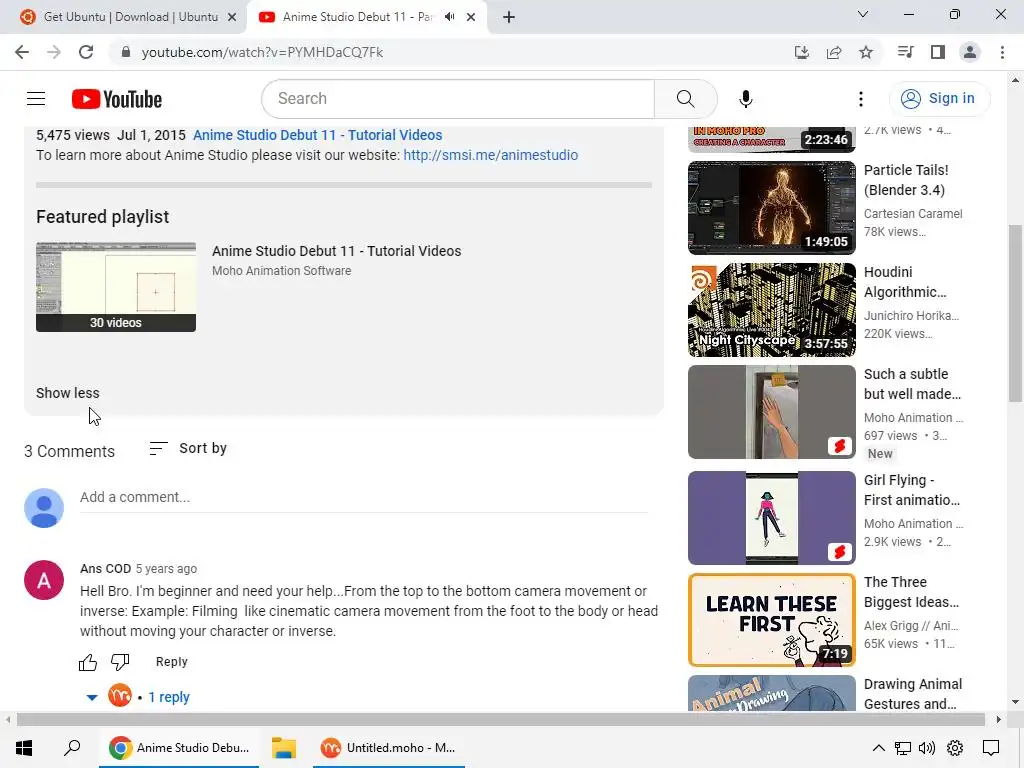
Task: Click the address bar URL
Action: click(262, 52)
